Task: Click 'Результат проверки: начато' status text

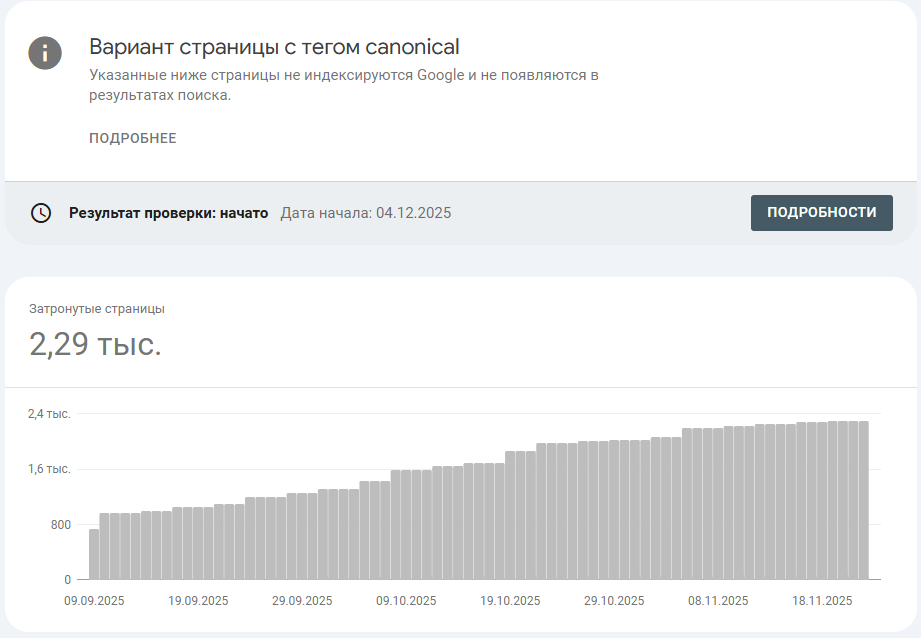Action: [x=168, y=213]
